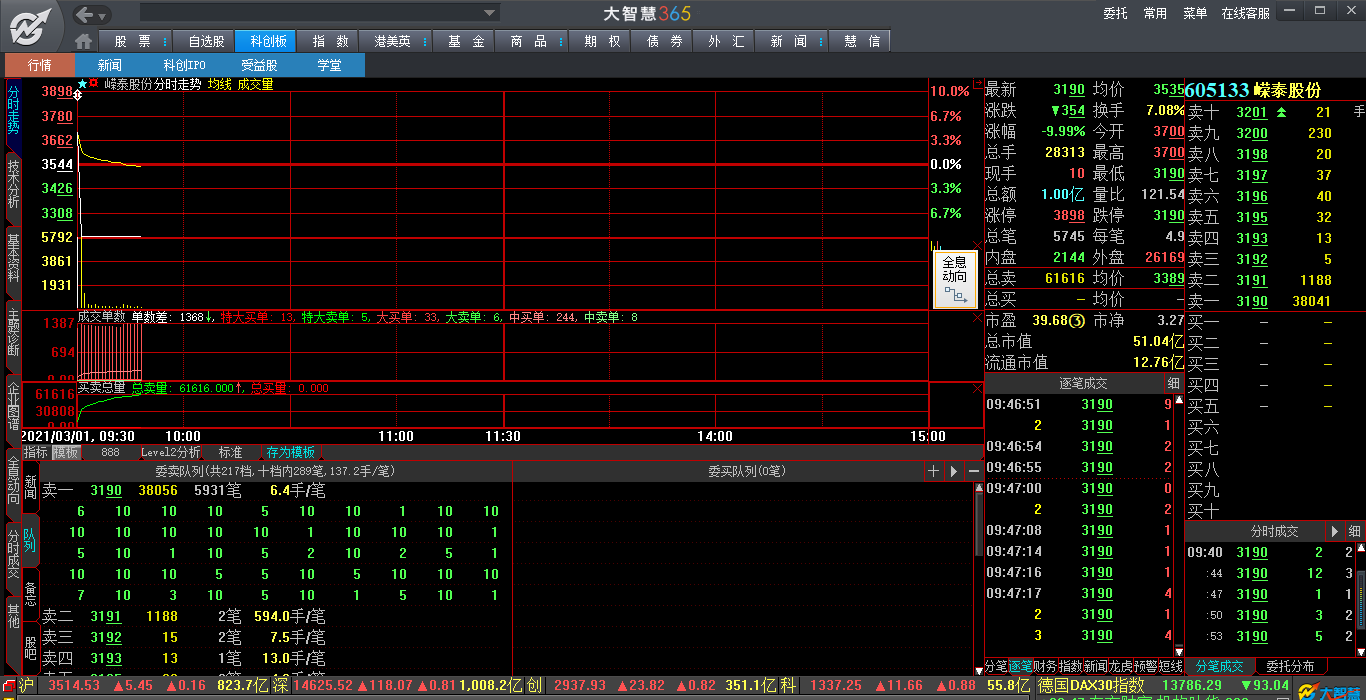This screenshot has width=1366, height=700.
Task: Switch to the 自选股 tab
Action: [207, 41]
